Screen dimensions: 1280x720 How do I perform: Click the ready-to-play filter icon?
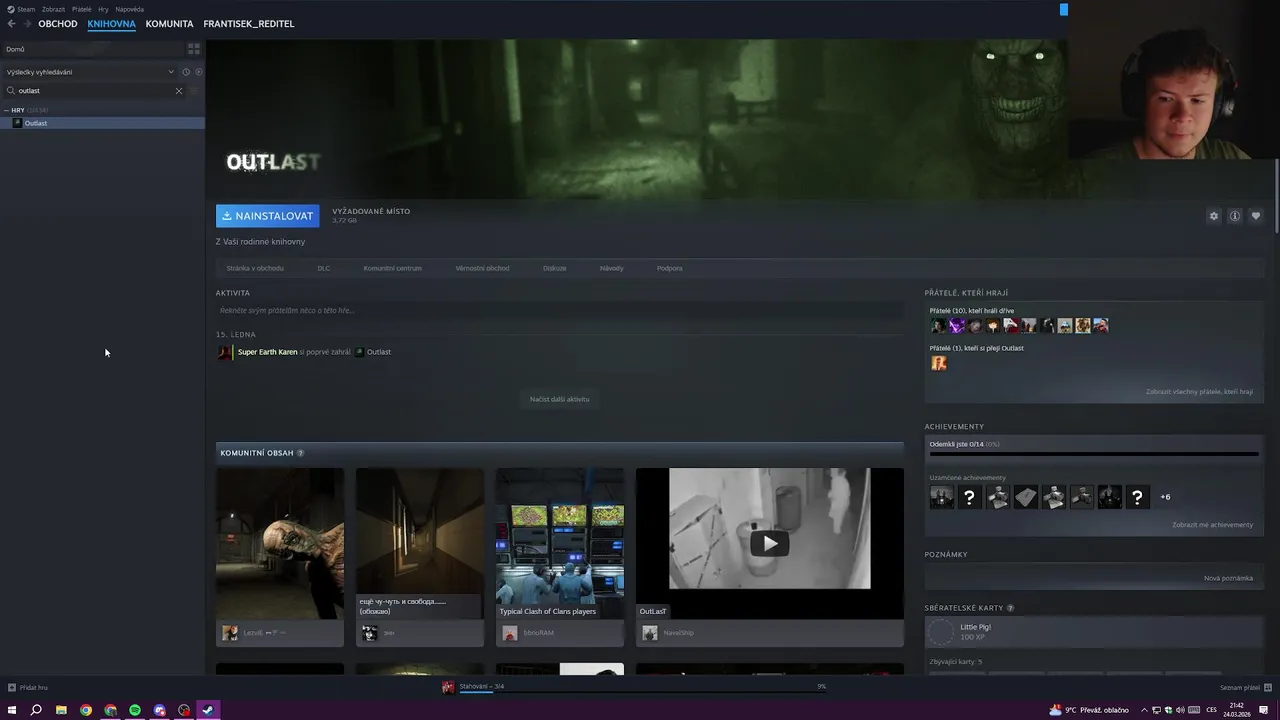(x=198, y=72)
